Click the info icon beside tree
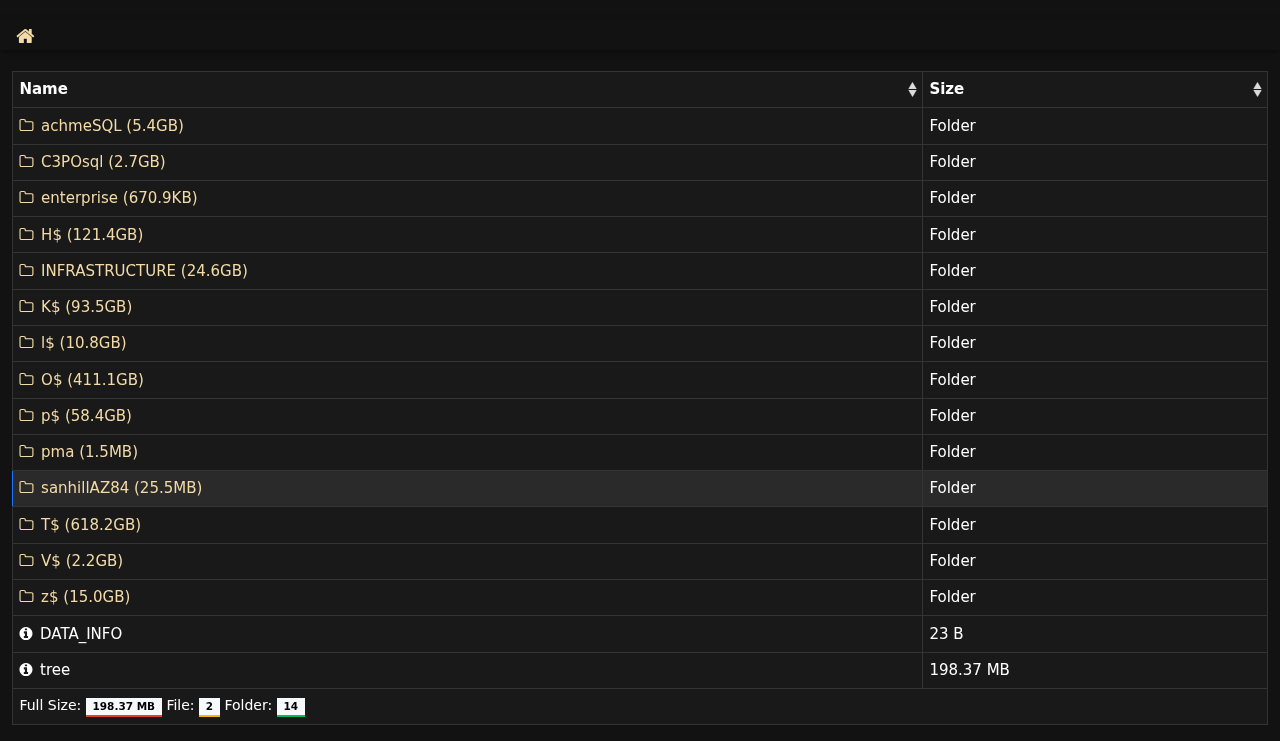1280x741 pixels. [26, 670]
